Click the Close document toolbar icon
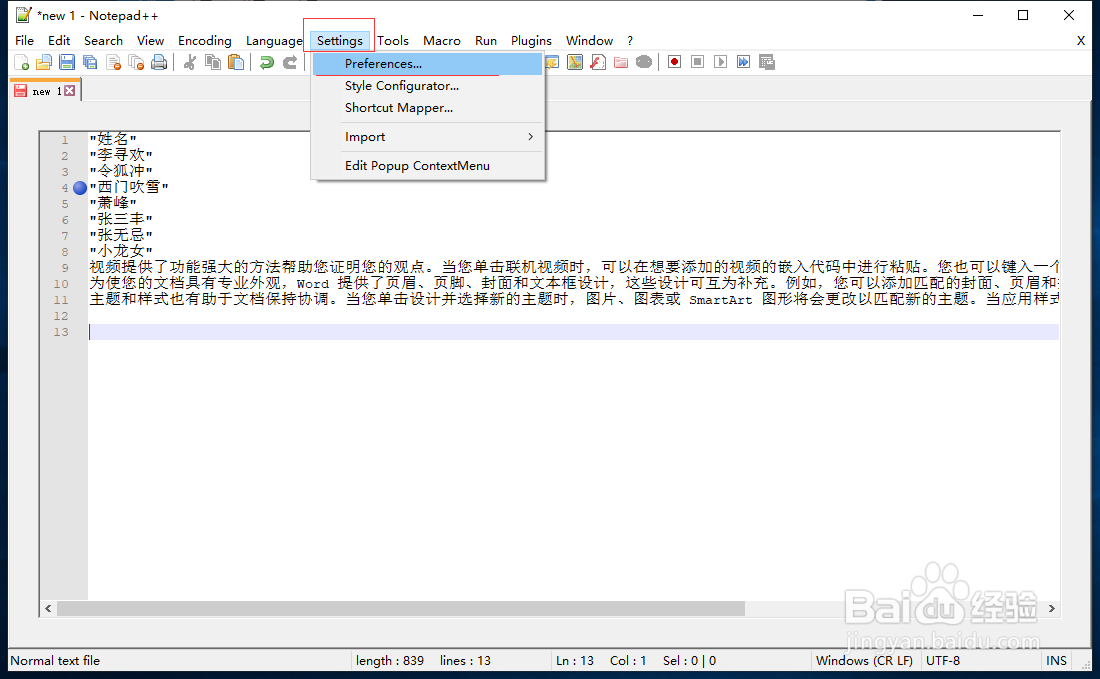Viewport: 1100px width, 679px height. pos(113,62)
